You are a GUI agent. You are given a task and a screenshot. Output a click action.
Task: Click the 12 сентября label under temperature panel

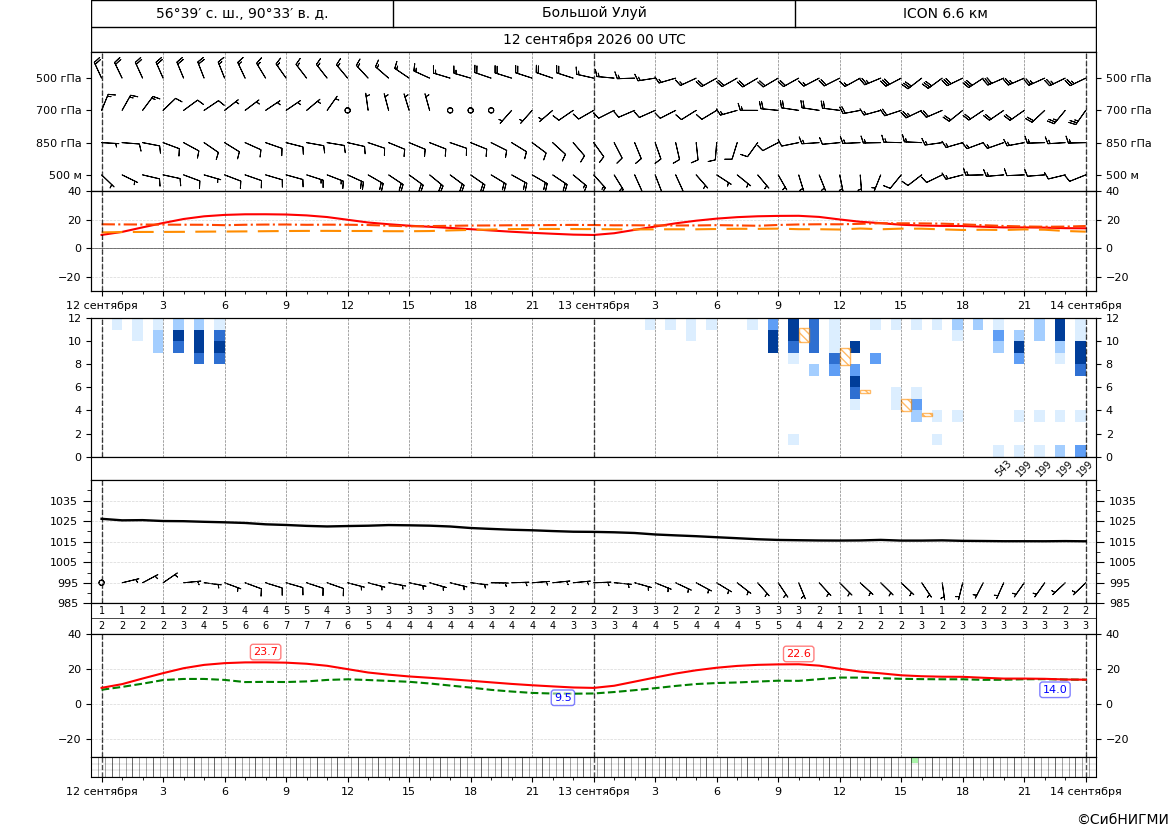(x=102, y=305)
